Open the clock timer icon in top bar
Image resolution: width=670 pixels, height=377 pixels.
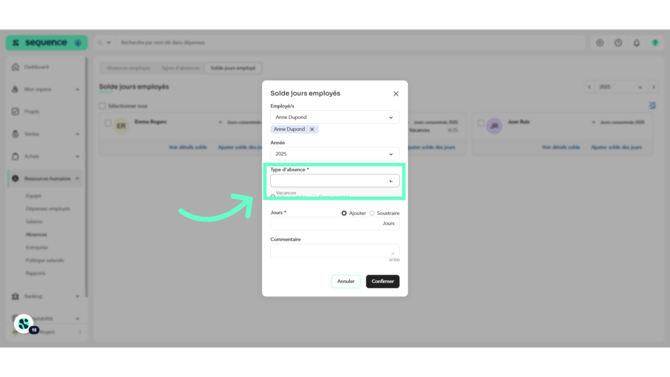[618, 43]
